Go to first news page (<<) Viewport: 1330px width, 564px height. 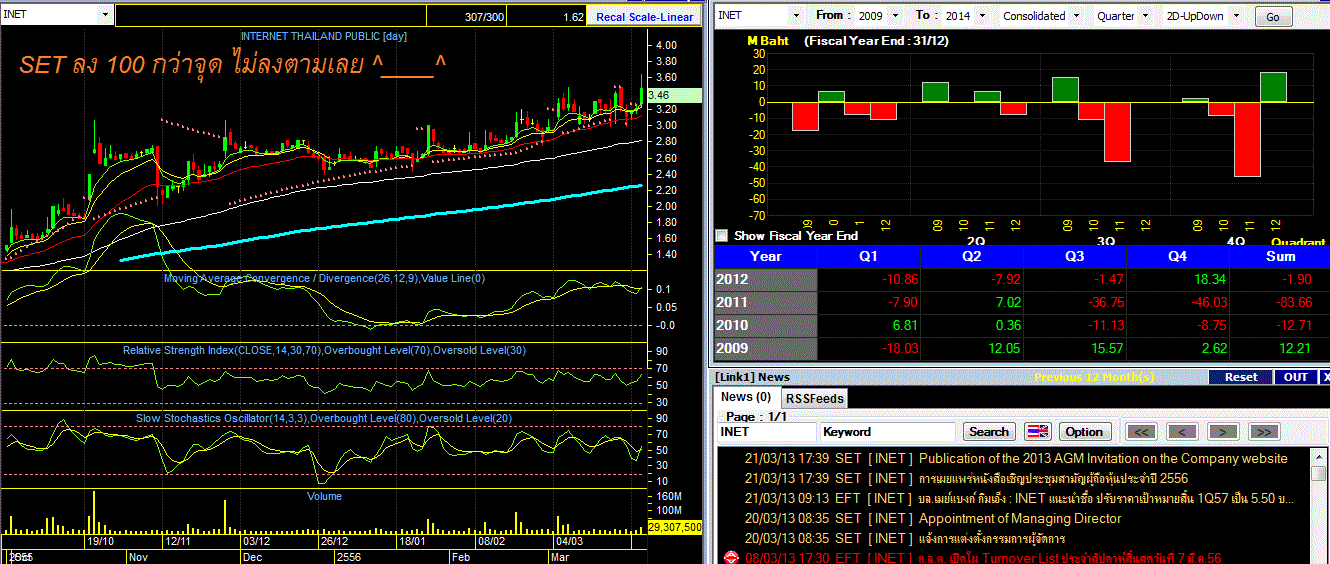click(x=1142, y=432)
